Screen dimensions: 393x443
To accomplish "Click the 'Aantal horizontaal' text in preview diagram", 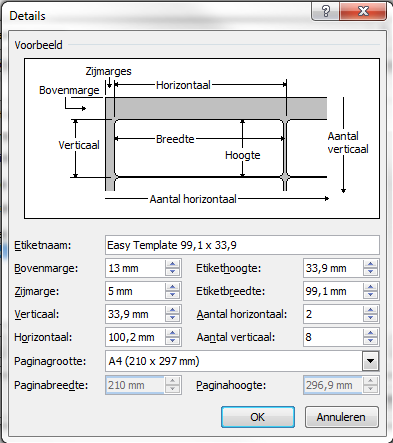I will [x=193, y=199].
